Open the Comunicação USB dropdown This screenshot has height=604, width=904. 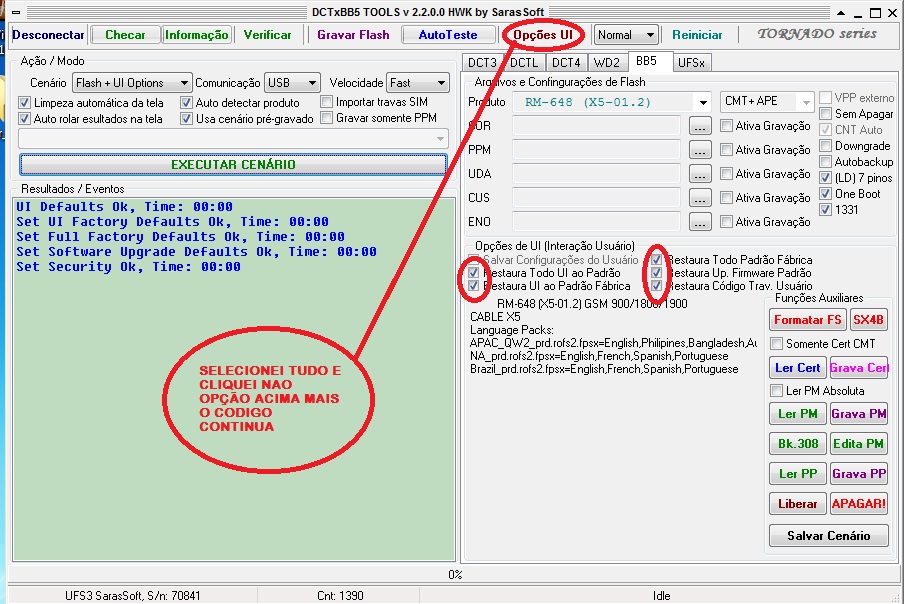click(292, 83)
